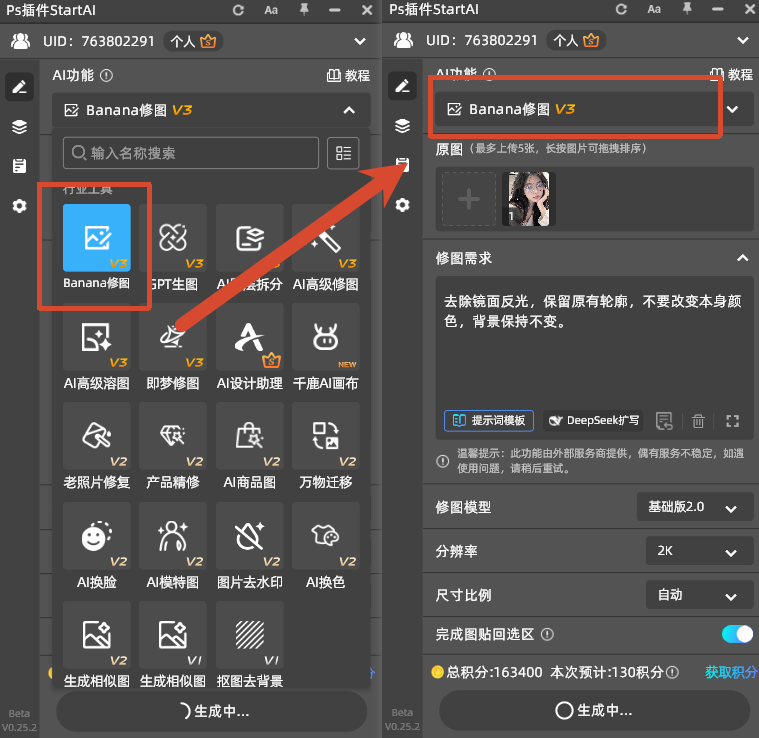Click the 生成中 button in left panel
This screenshot has width=759, height=738.
212,711
